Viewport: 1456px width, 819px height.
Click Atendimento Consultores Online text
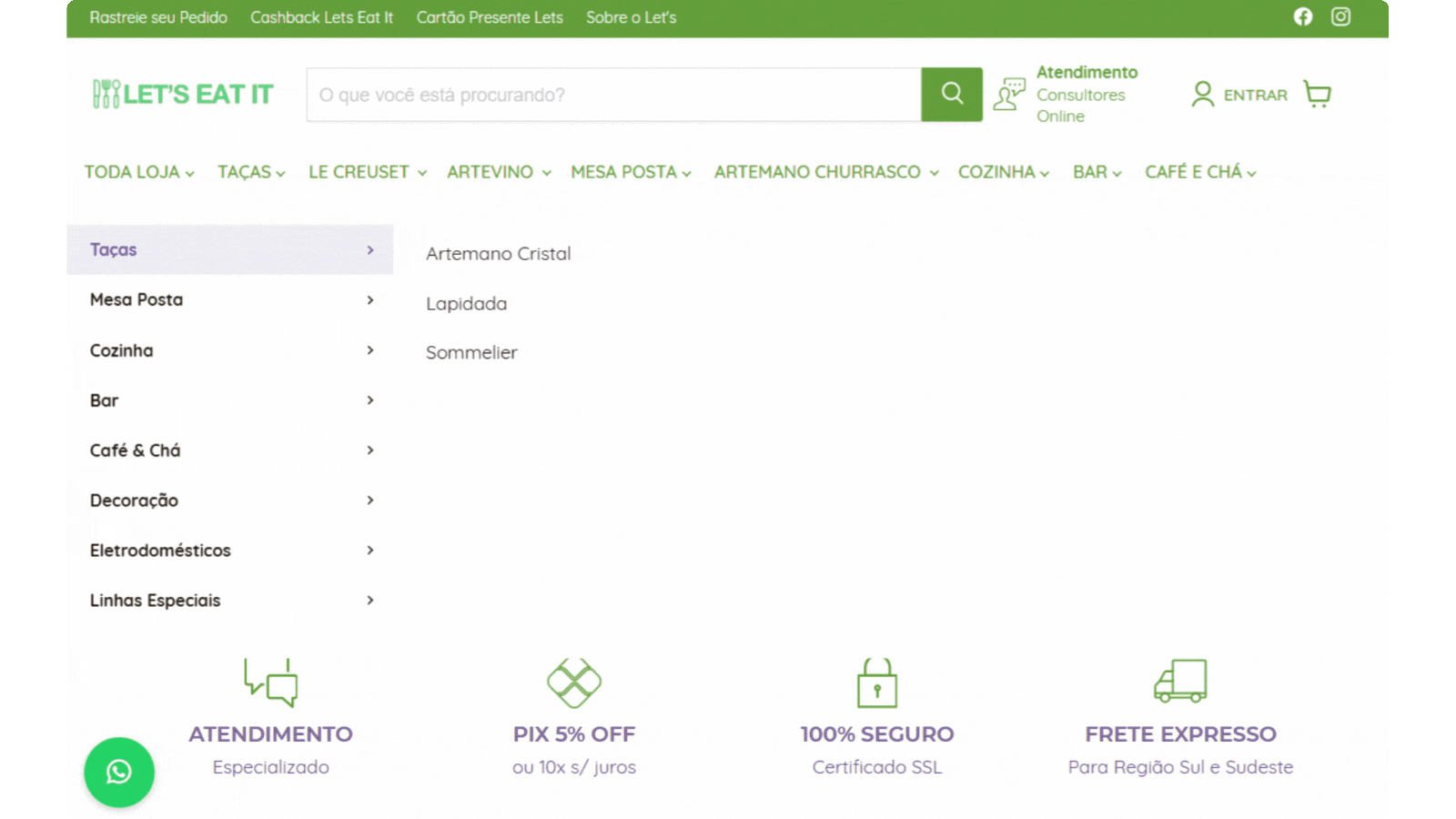click(x=1087, y=94)
